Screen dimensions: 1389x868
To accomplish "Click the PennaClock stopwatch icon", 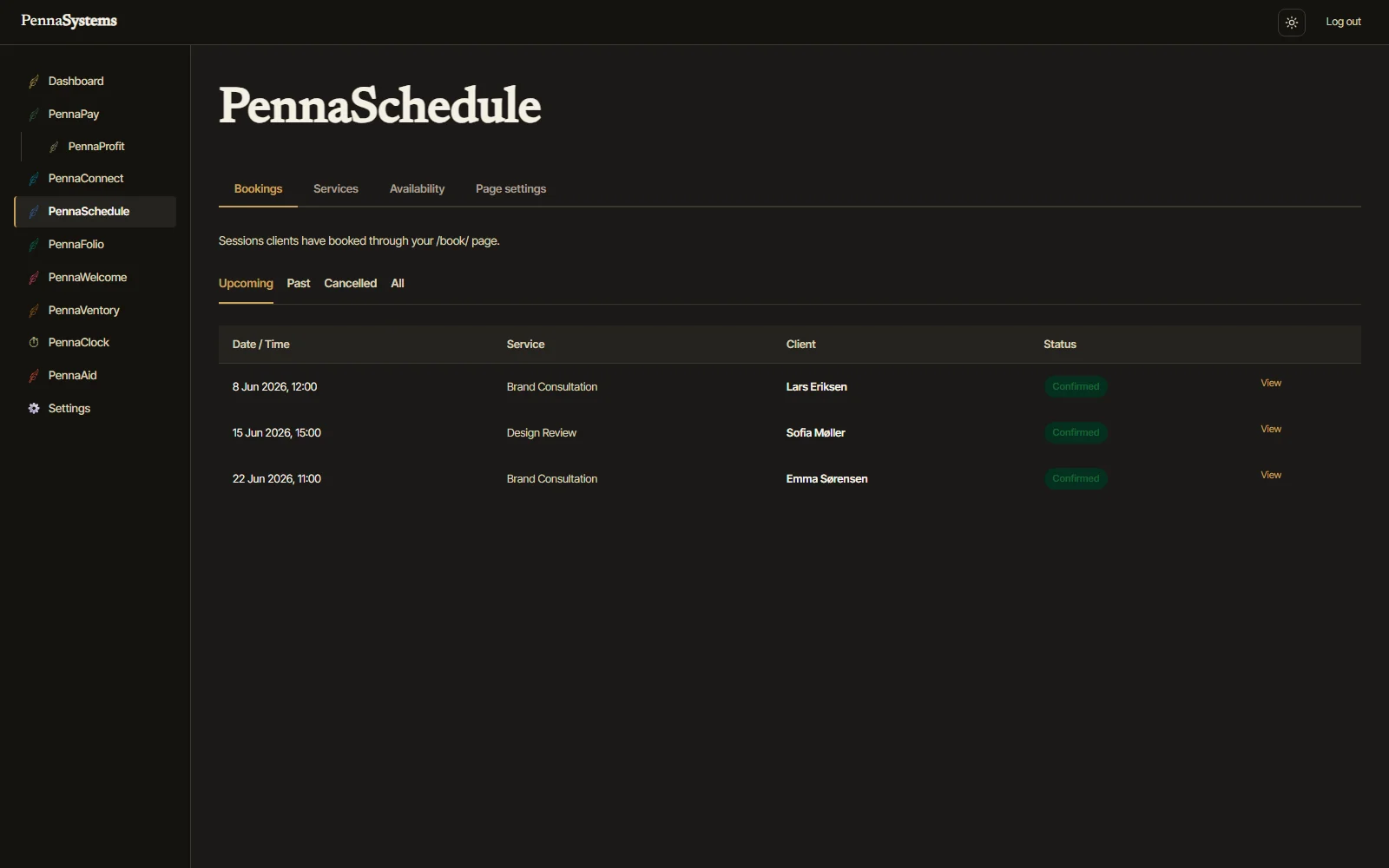I will click(x=34, y=343).
